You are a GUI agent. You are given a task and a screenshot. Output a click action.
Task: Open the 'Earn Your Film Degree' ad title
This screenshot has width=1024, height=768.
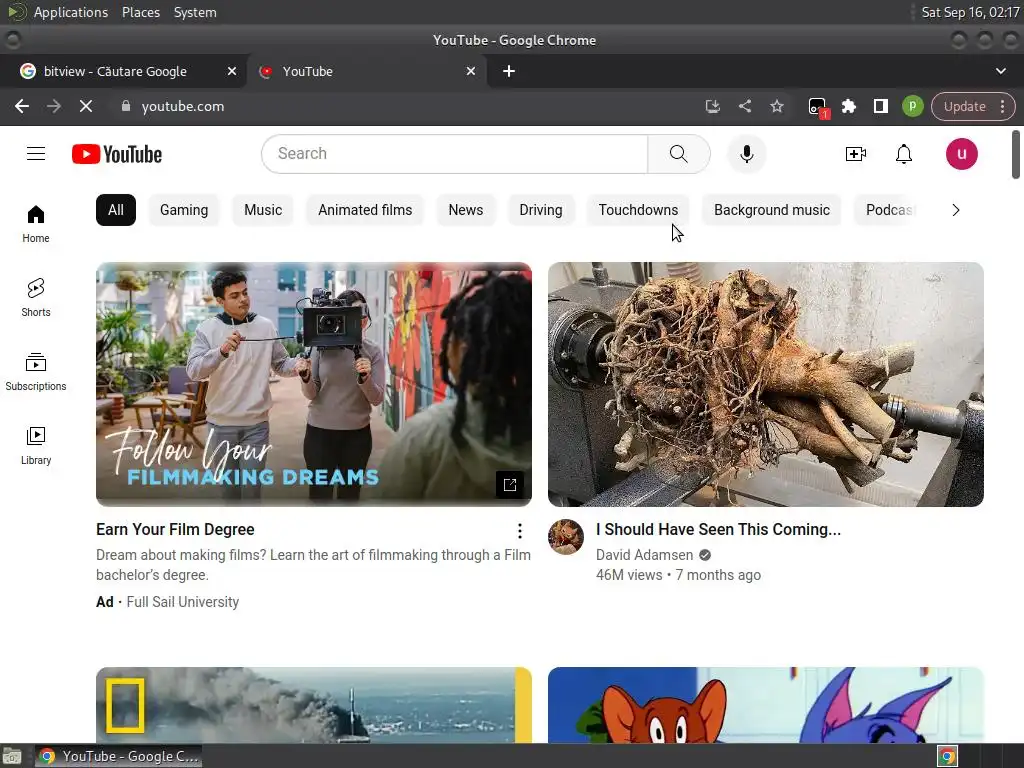[175, 530]
